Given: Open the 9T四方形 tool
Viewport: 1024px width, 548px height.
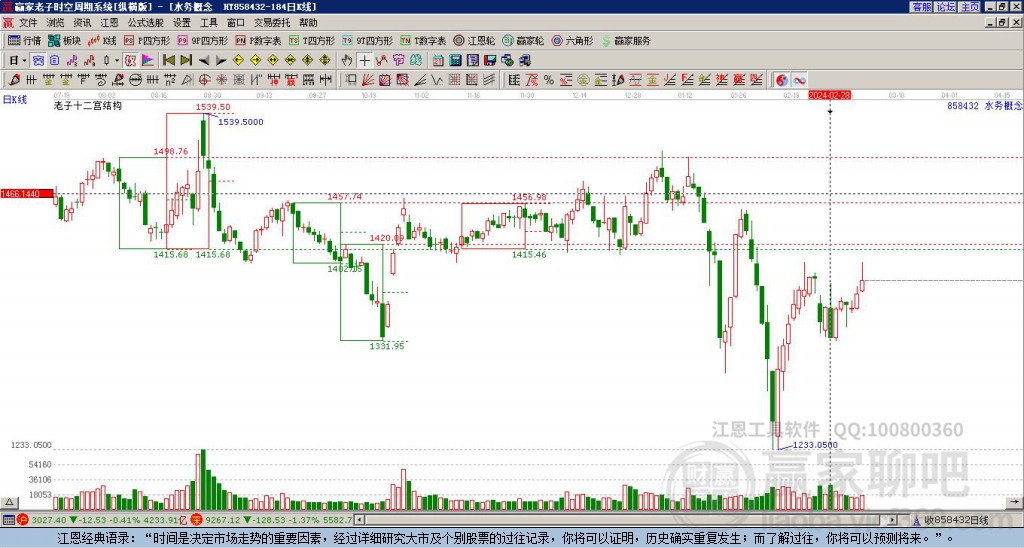Looking at the screenshot, I should [x=368, y=40].
